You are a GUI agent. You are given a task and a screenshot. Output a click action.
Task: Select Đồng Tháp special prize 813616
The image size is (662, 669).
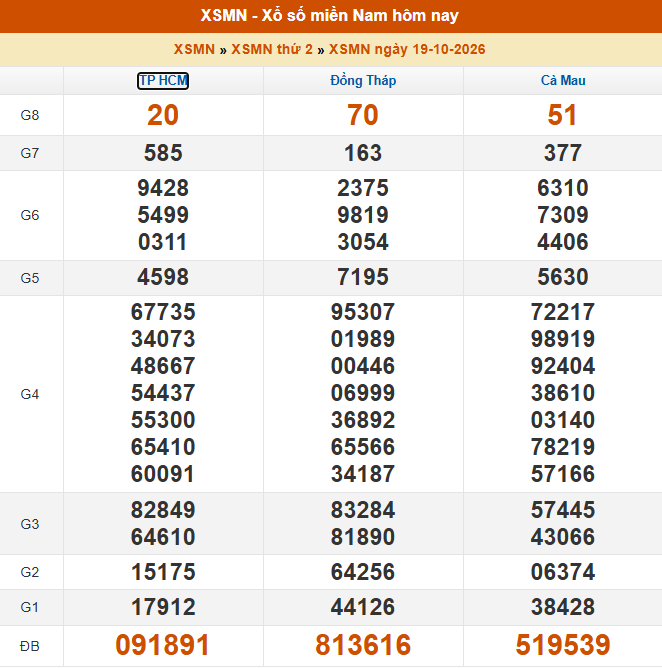(x=363, y=645)
